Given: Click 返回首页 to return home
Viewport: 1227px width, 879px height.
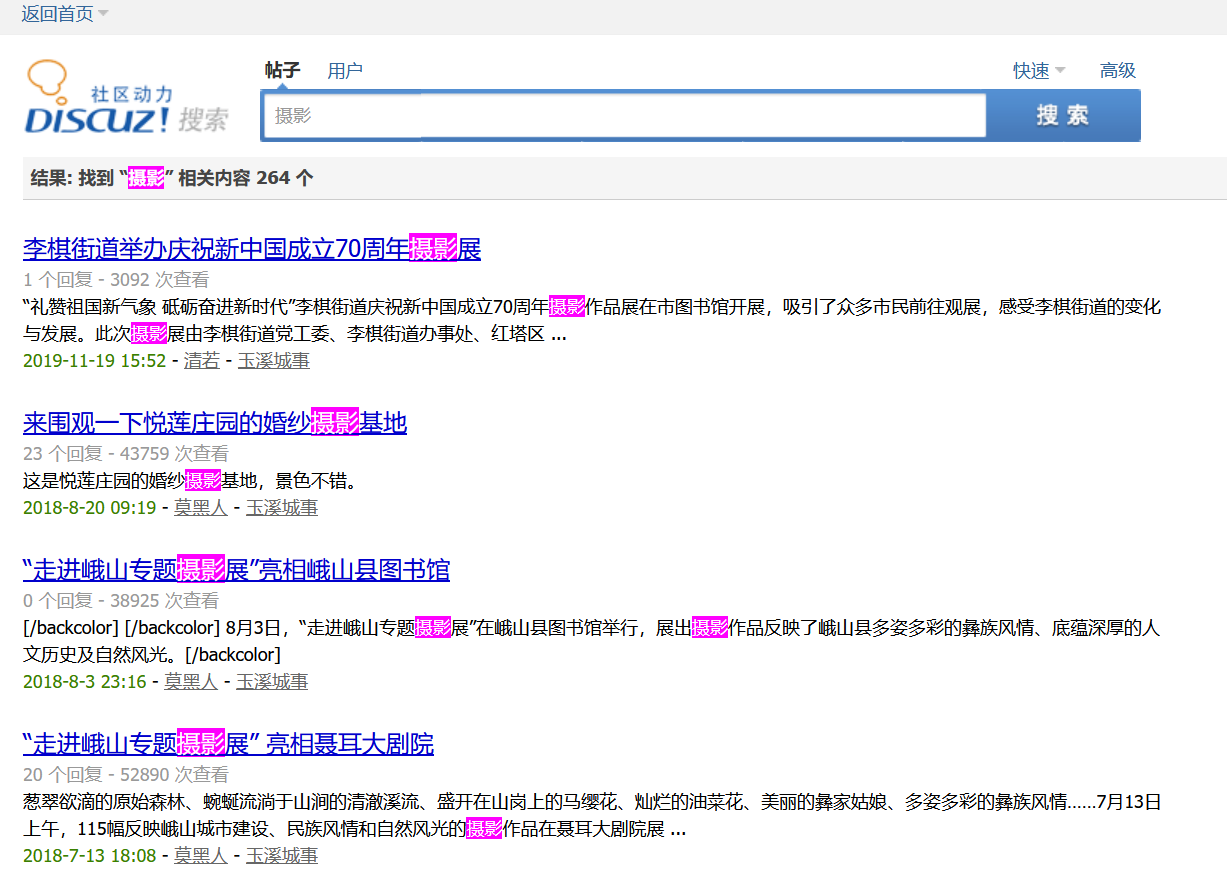Looking at the screenshot, I should 58,14.
